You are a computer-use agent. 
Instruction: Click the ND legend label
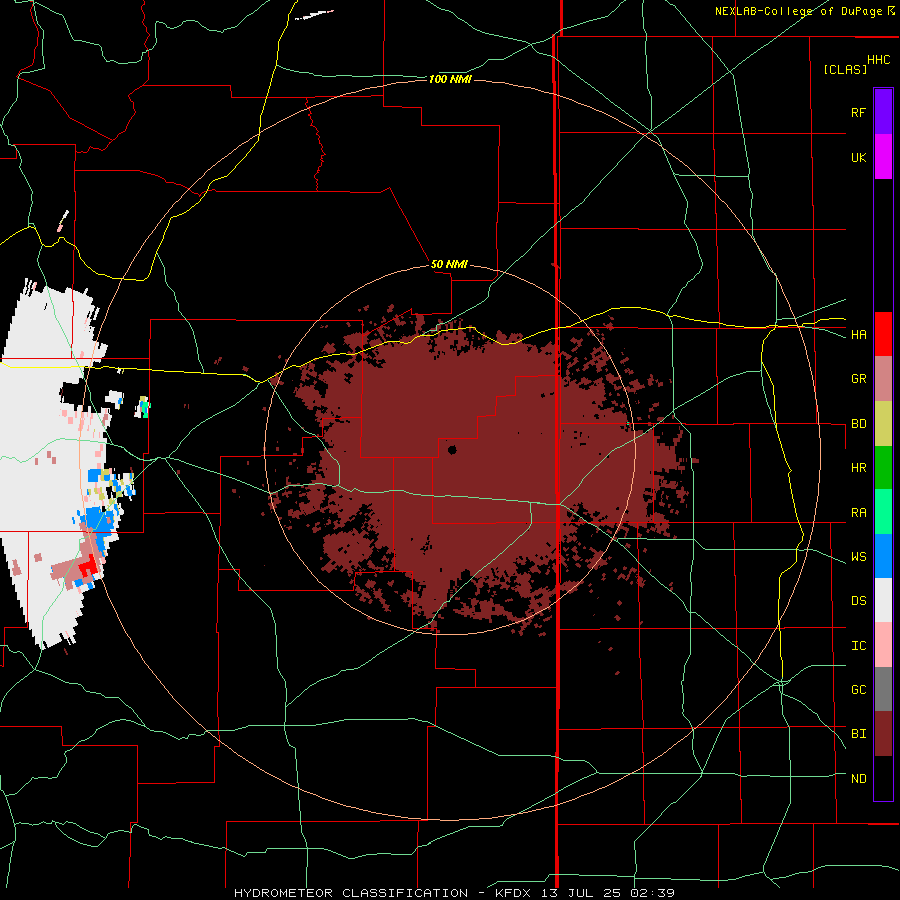[858, 779]
